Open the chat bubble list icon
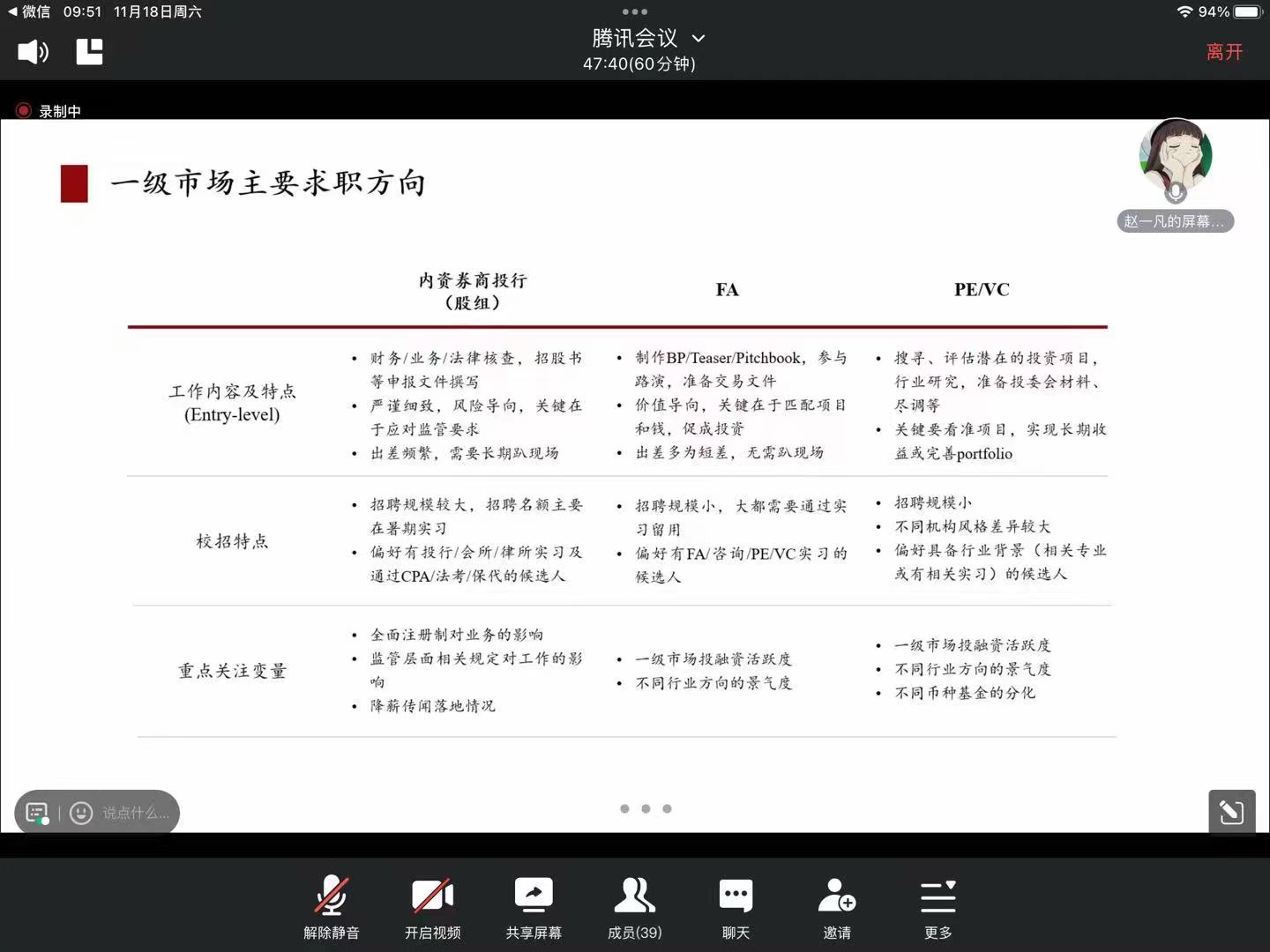The height and width of the screenshot is (952, 1270). [37, 813]
